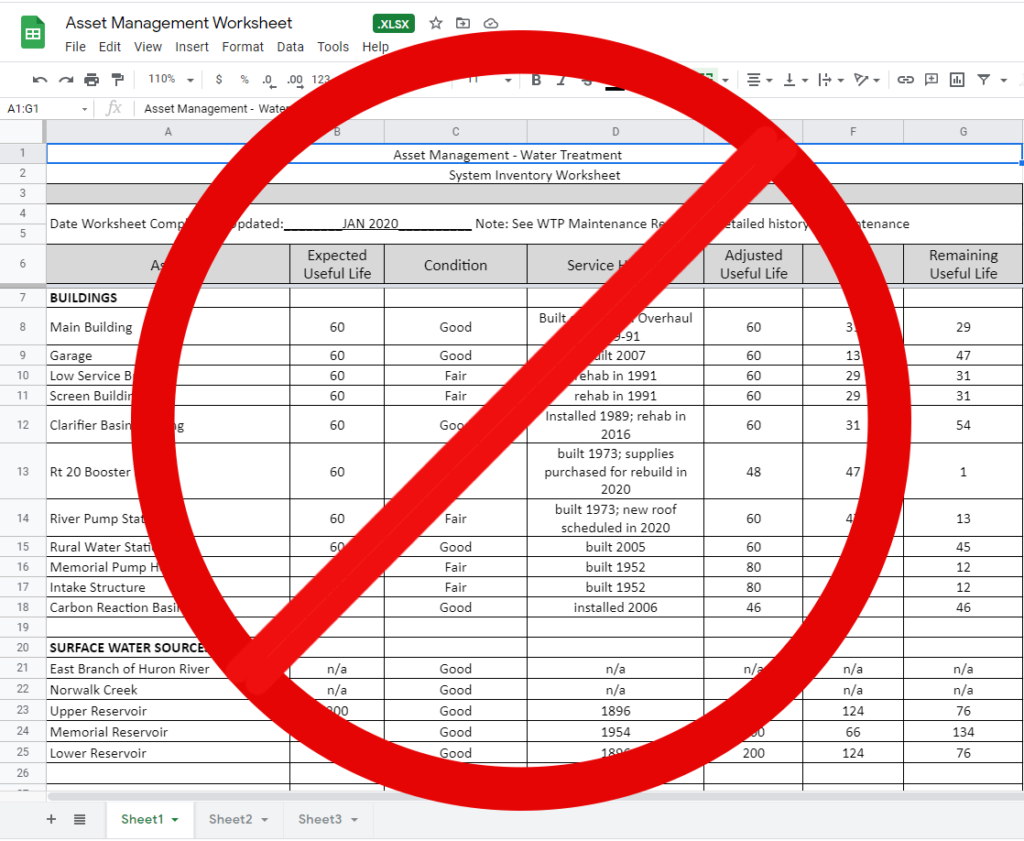Viewport: 1024px width, 841px height.
Task: Format selection as percent
Action: 243,78
